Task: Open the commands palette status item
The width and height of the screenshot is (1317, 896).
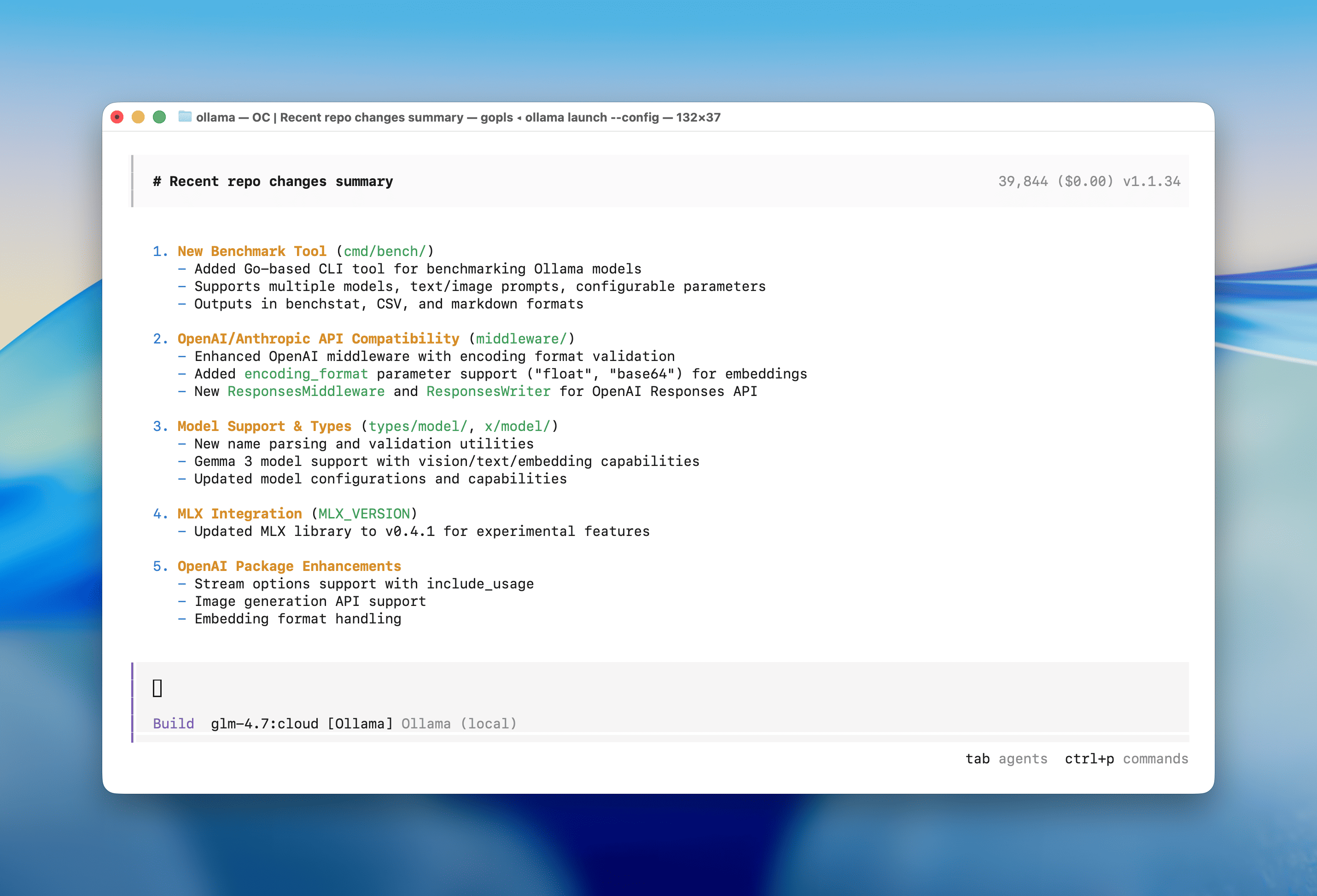Action: coord(1155,759)
